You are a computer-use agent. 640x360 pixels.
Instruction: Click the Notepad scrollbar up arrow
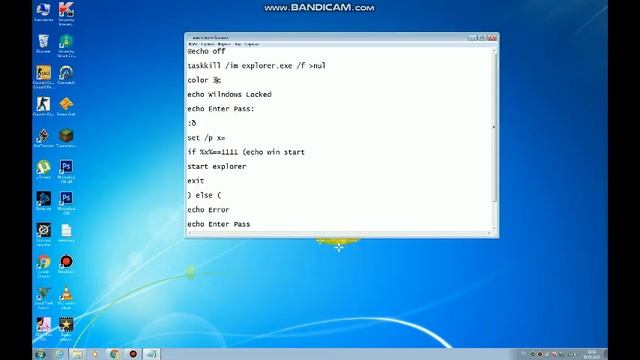494,51
